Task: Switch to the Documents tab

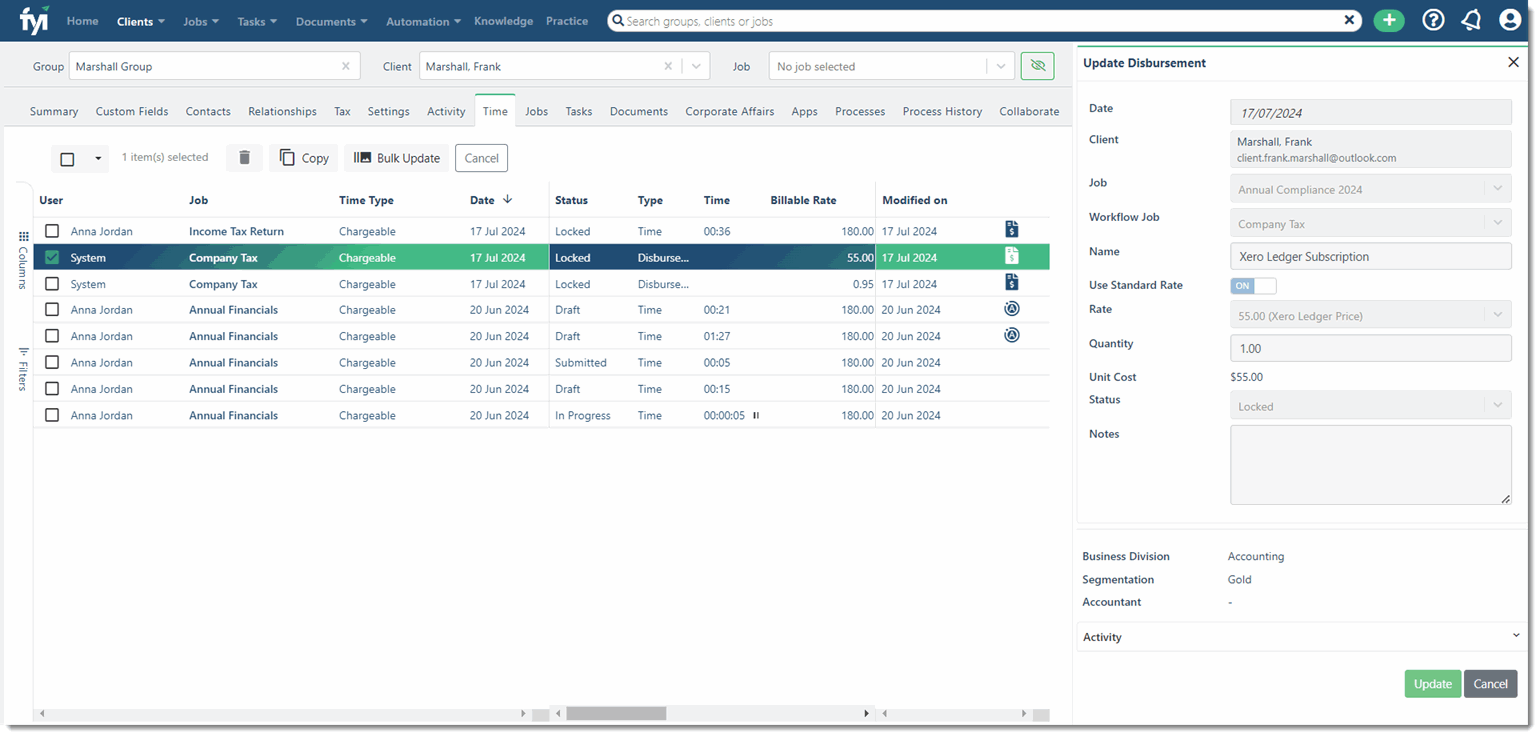Action: pos(638,112)
